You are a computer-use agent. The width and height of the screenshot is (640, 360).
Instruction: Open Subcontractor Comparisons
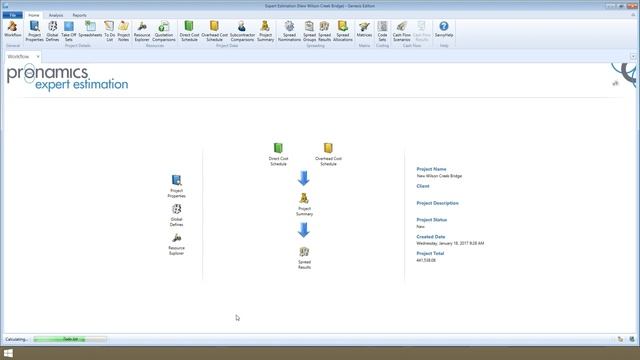(242, 31)
